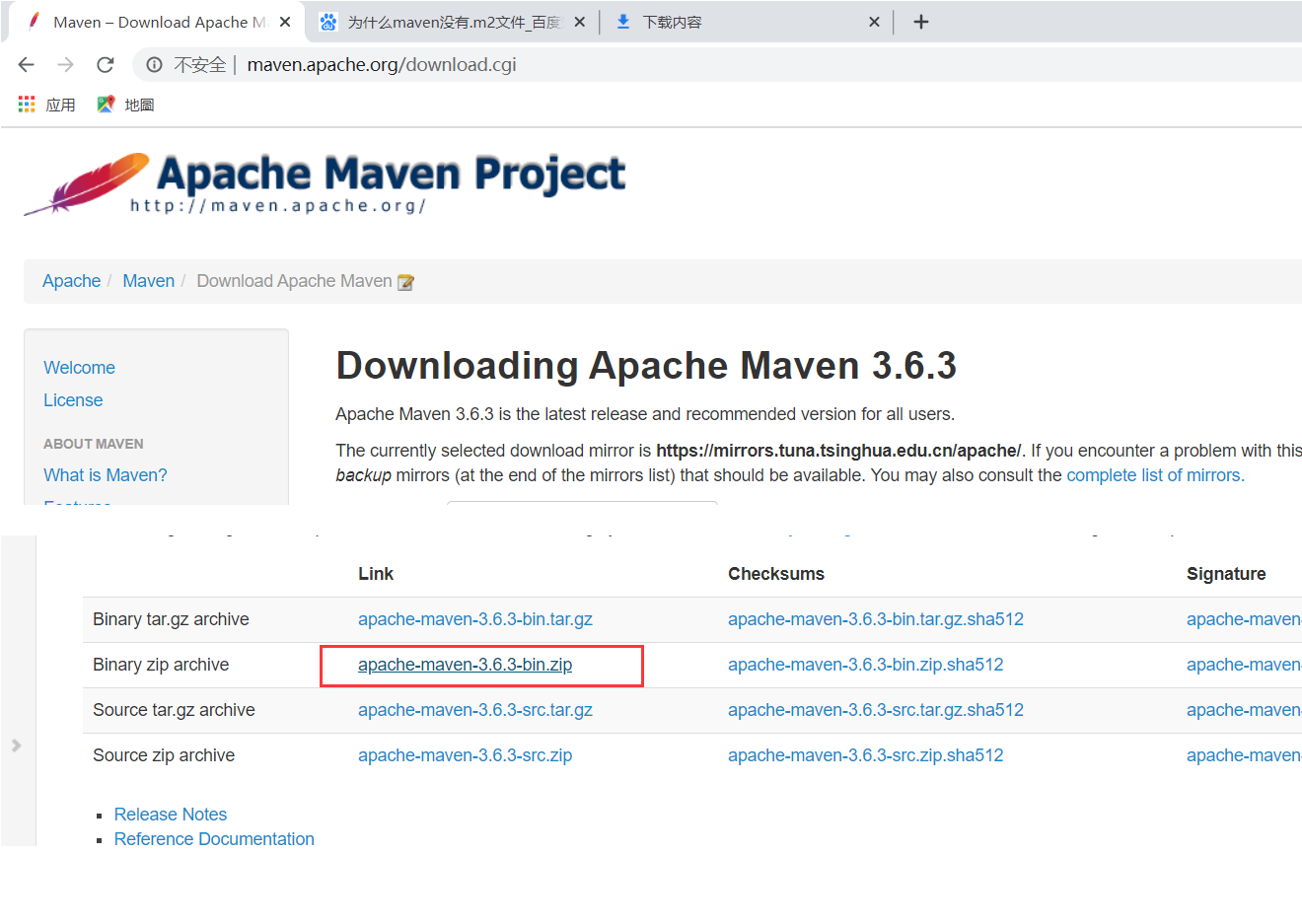
Task: Click the Signature column header
Action: (x=1226, y=574)
